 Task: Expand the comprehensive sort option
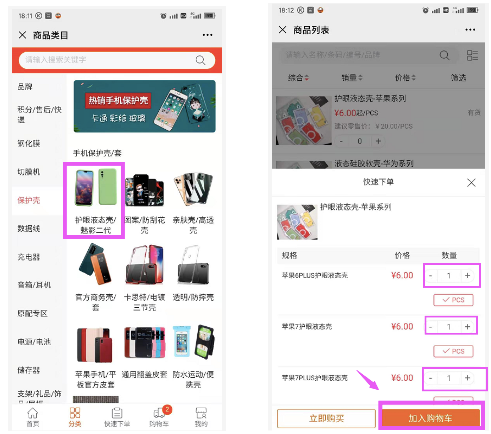click(x=298, y=78)
